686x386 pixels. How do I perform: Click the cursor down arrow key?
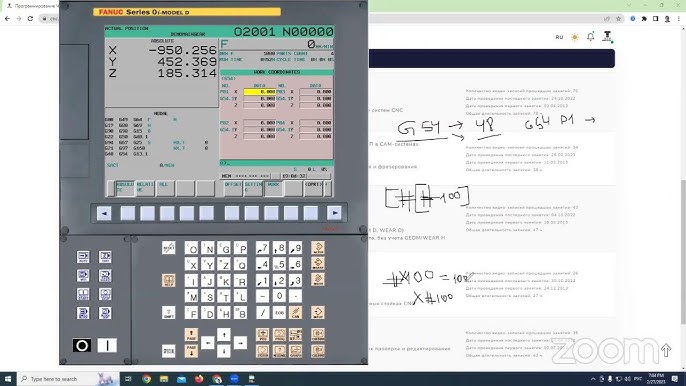click(224, 351)
